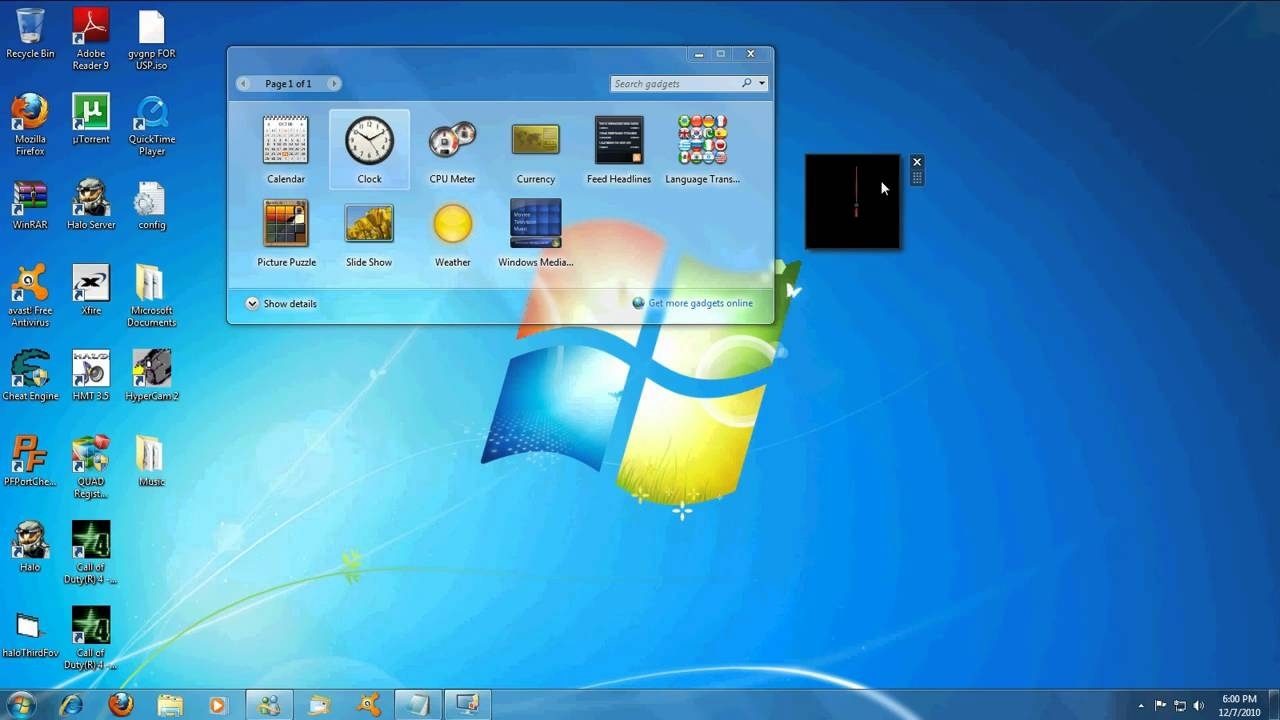Select the config file on desktop

point(151,205)
